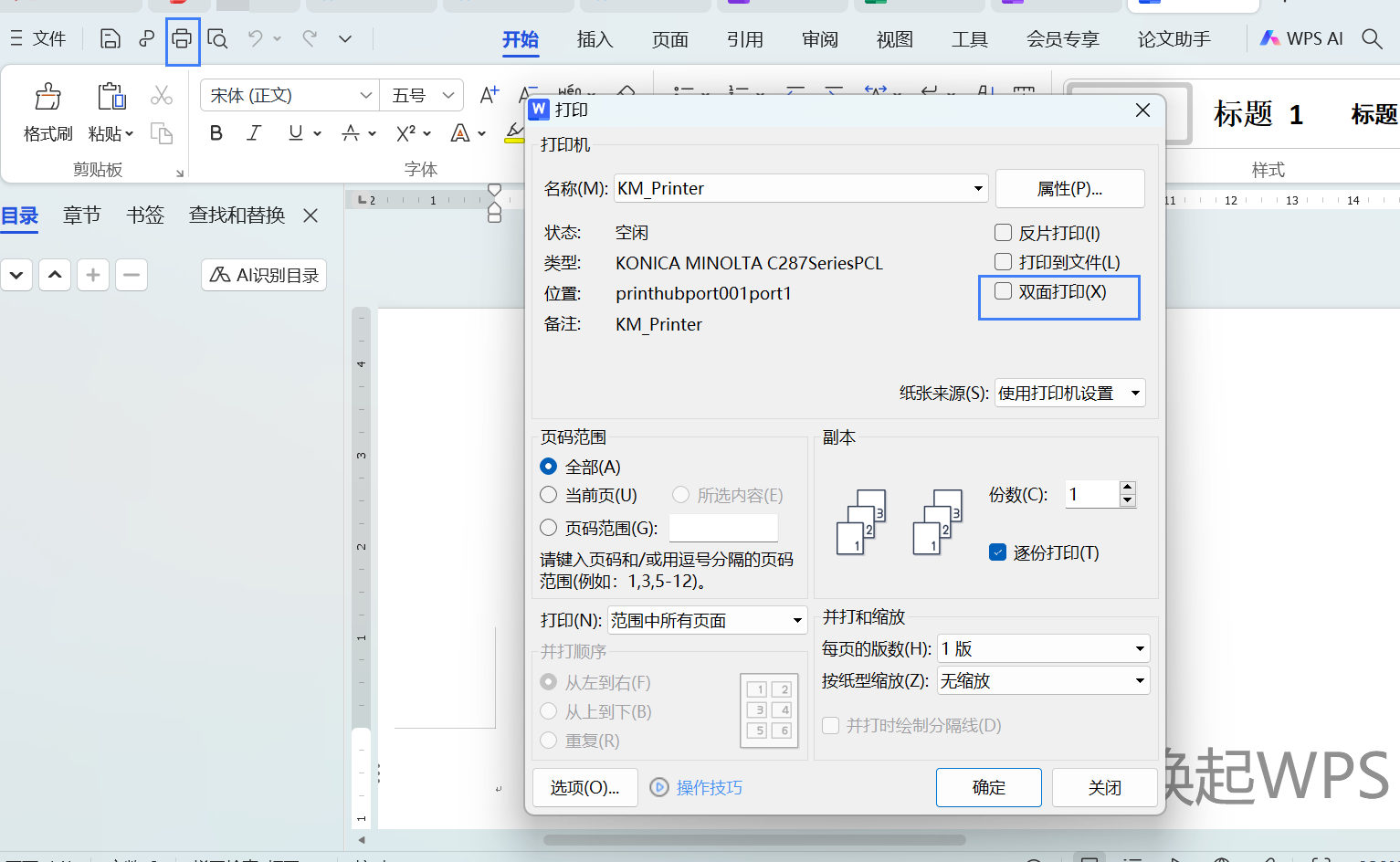Image resolution: width=1400 pixels, height=862 pixels.
Task: Open 纸张来源 dropdown
Action: 1069,393
